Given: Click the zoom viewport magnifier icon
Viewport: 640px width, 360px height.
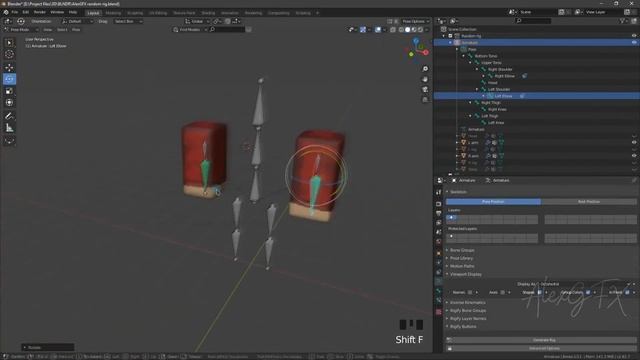Looking at the screenshot, I should pyautogui.click(x=425, y=69).
